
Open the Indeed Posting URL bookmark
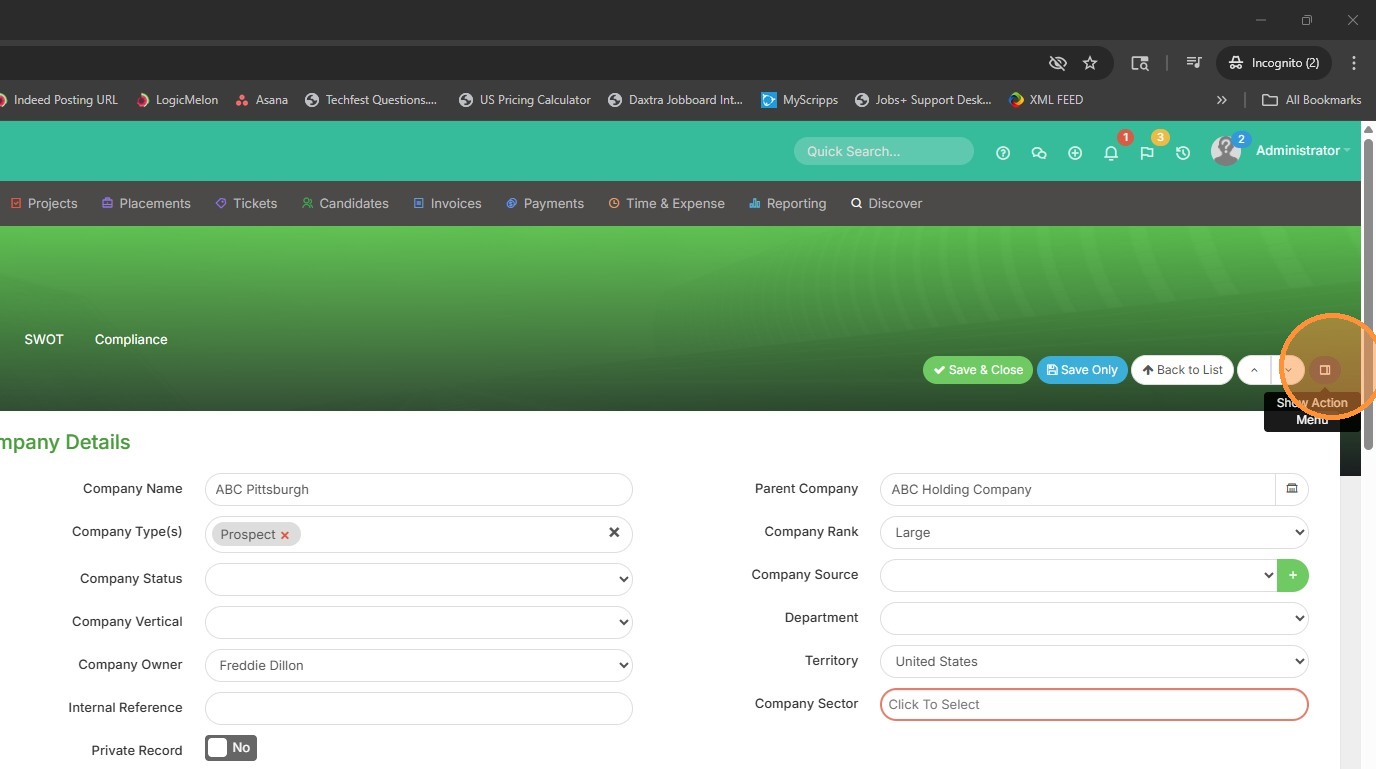[x=59, y=100]
